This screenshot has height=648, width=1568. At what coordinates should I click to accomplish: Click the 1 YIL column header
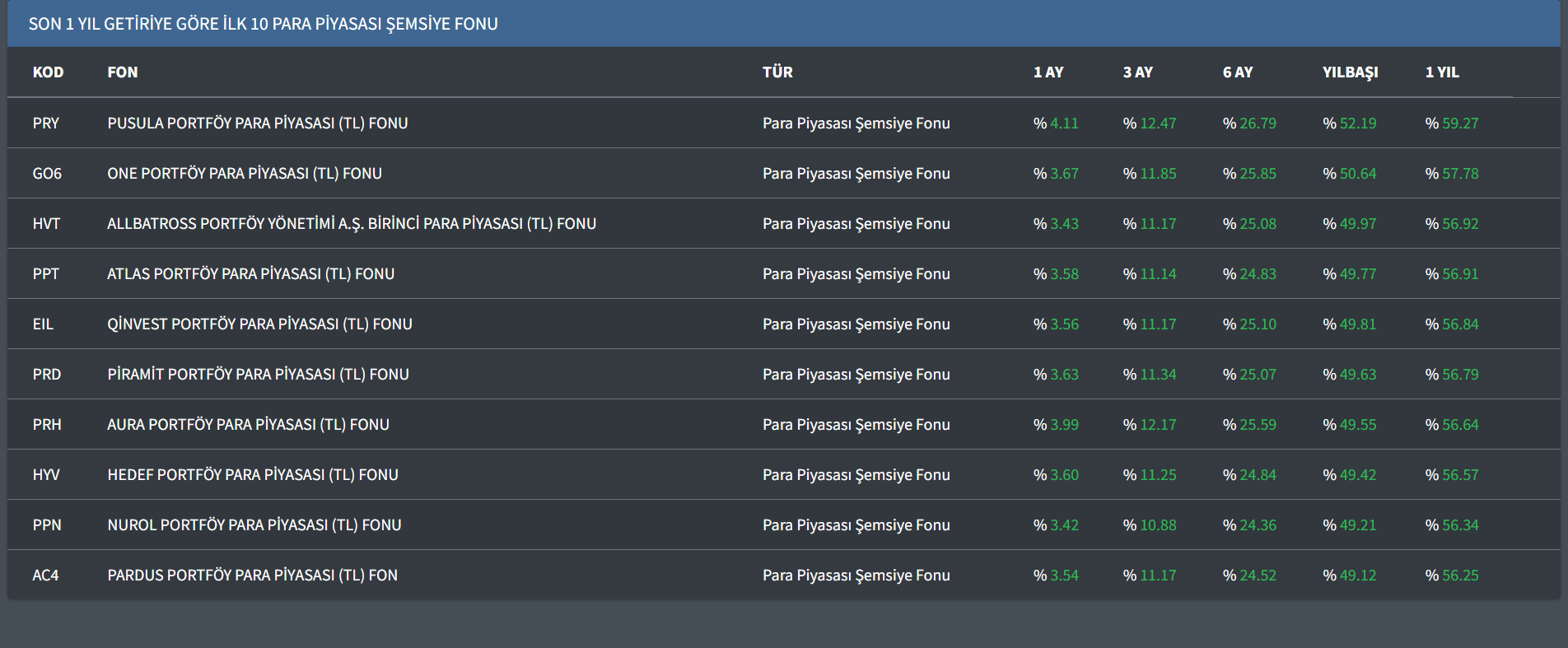coord(1441,72)
